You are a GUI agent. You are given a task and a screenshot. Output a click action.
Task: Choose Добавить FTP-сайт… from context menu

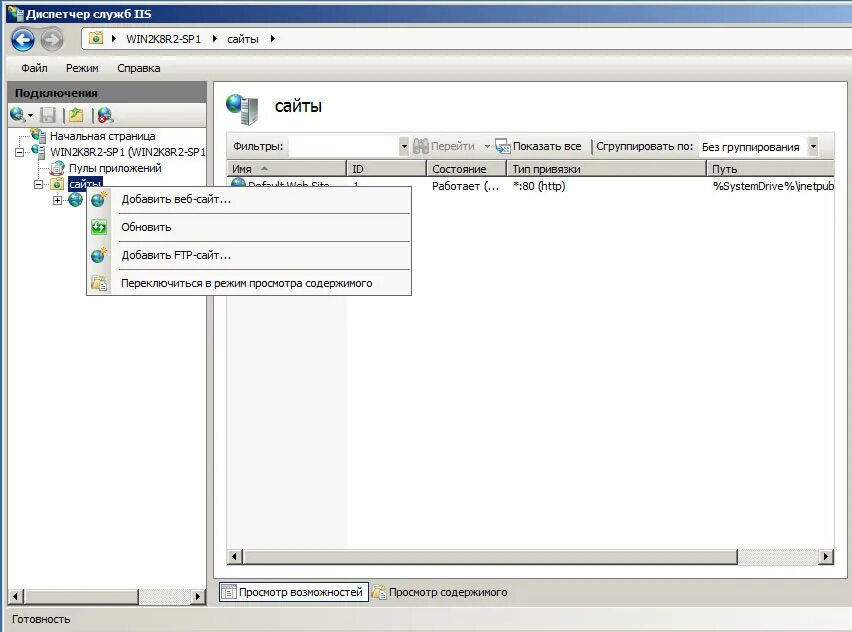(x=249, y=255)
